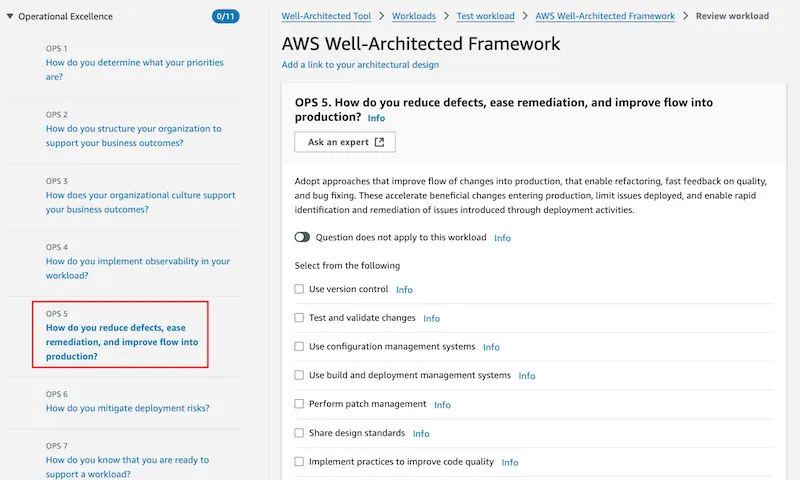Open OPS 6 mitigate deployment risks question
Viewport: 800px width, 480px height.
coord(128,408)
